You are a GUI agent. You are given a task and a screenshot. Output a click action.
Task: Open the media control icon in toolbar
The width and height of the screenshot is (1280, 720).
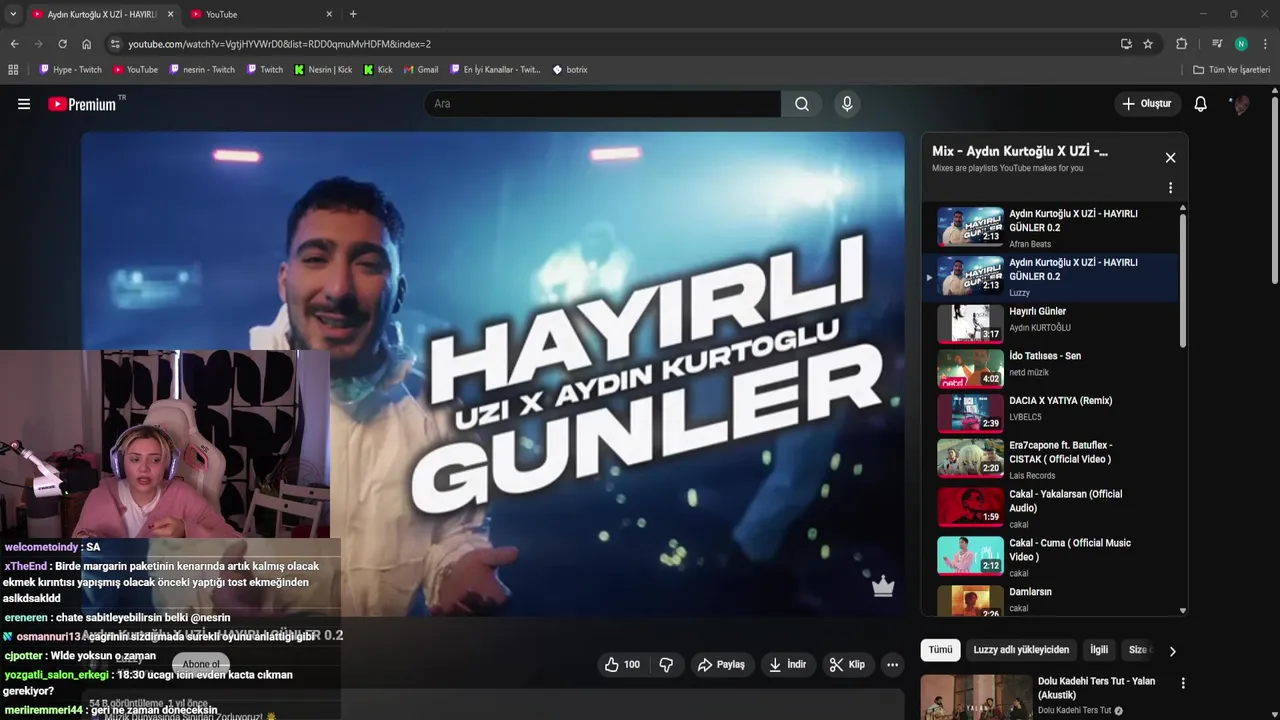[1216, 44]
